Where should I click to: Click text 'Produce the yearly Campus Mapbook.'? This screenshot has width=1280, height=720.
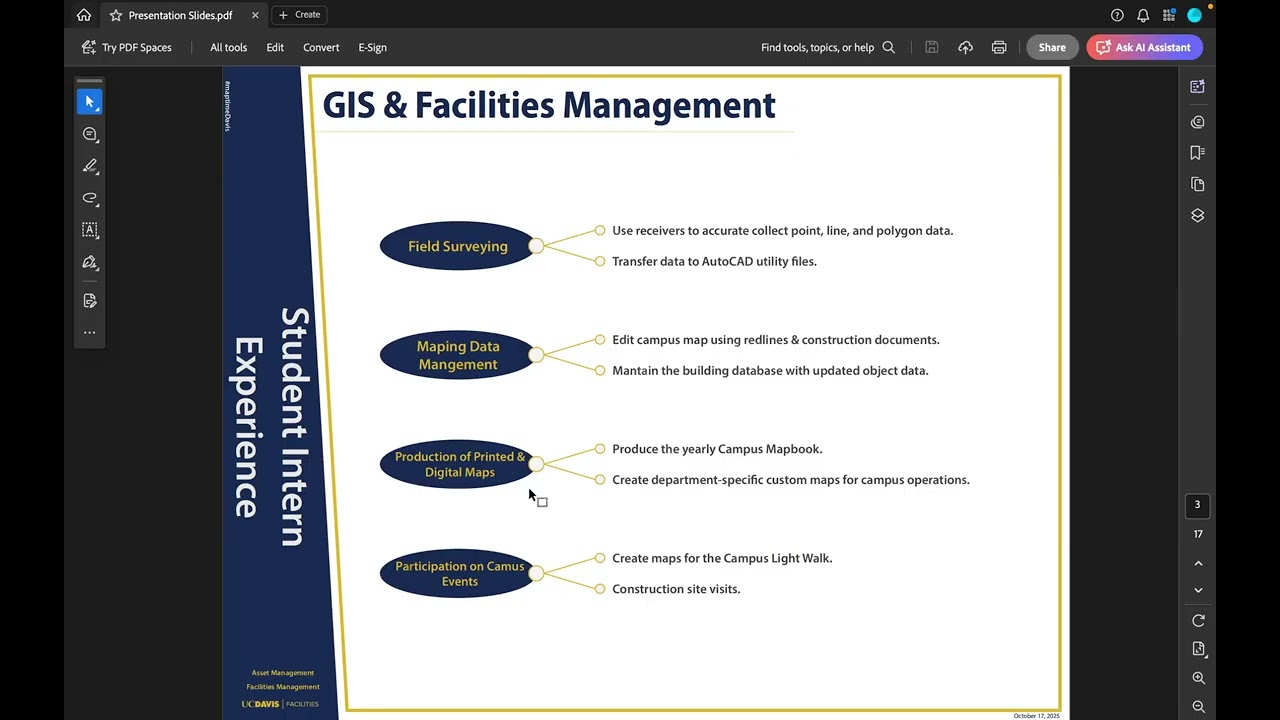717,449
